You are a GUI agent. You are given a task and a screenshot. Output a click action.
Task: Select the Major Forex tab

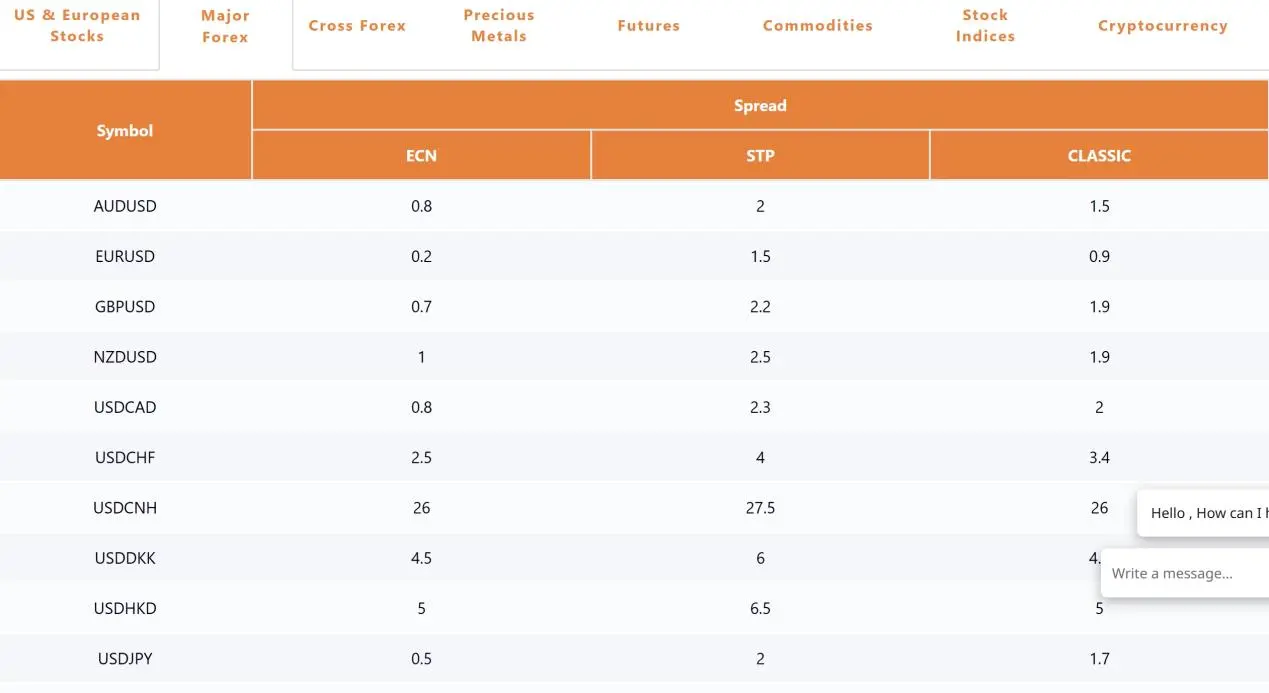point(225,27)
